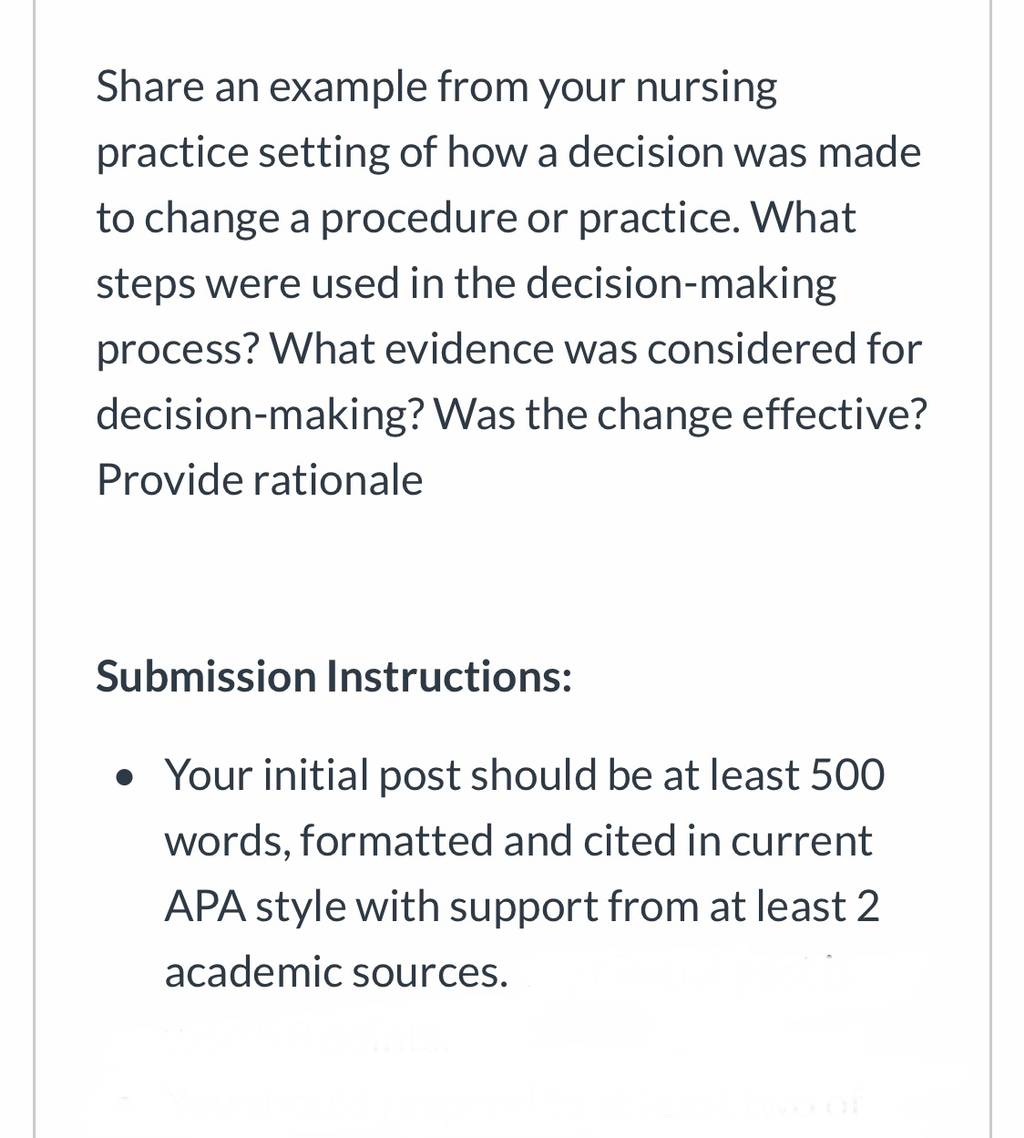Click the question 'Was the change effective?'
The width and height of the screenshot is (1024, 1138).
[680, 415]
